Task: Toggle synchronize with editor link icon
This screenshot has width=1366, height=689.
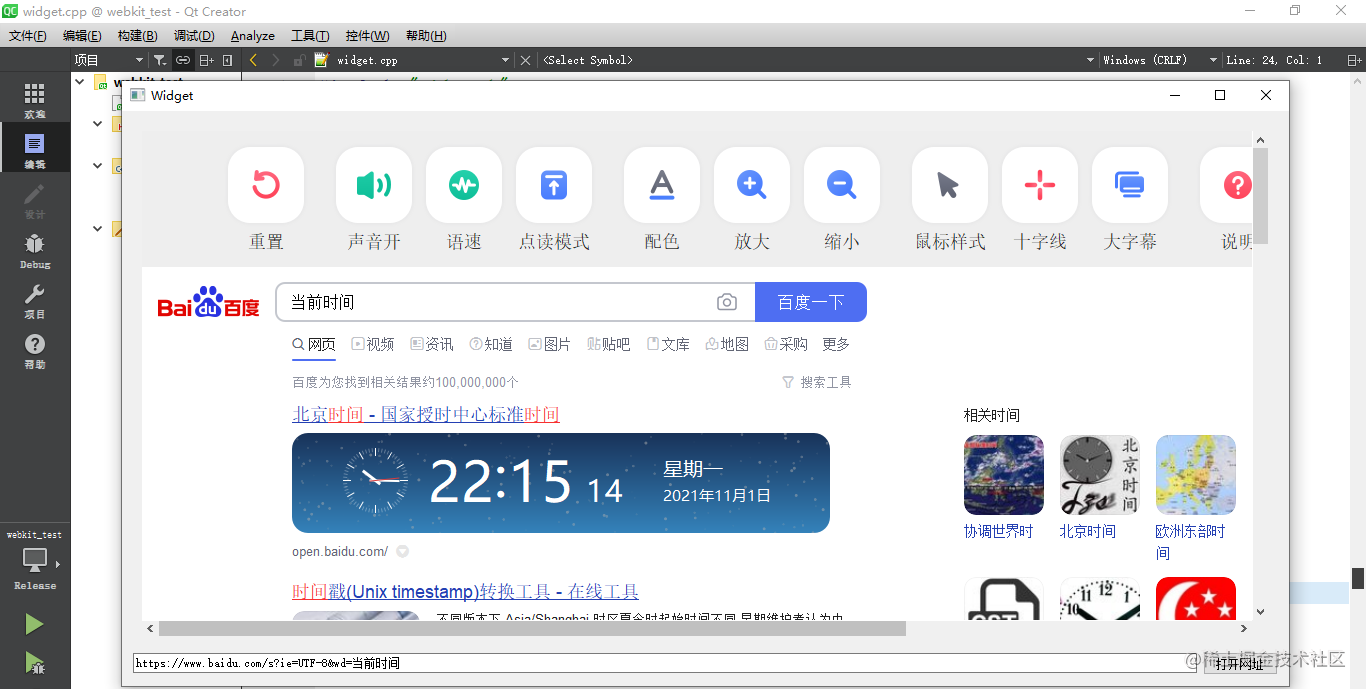Action: point(183,59)
